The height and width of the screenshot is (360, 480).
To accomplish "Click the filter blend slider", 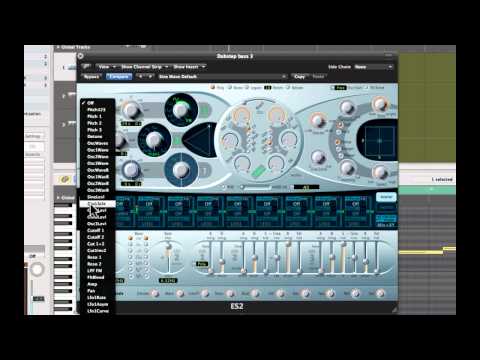I will [x=256, y=187].
